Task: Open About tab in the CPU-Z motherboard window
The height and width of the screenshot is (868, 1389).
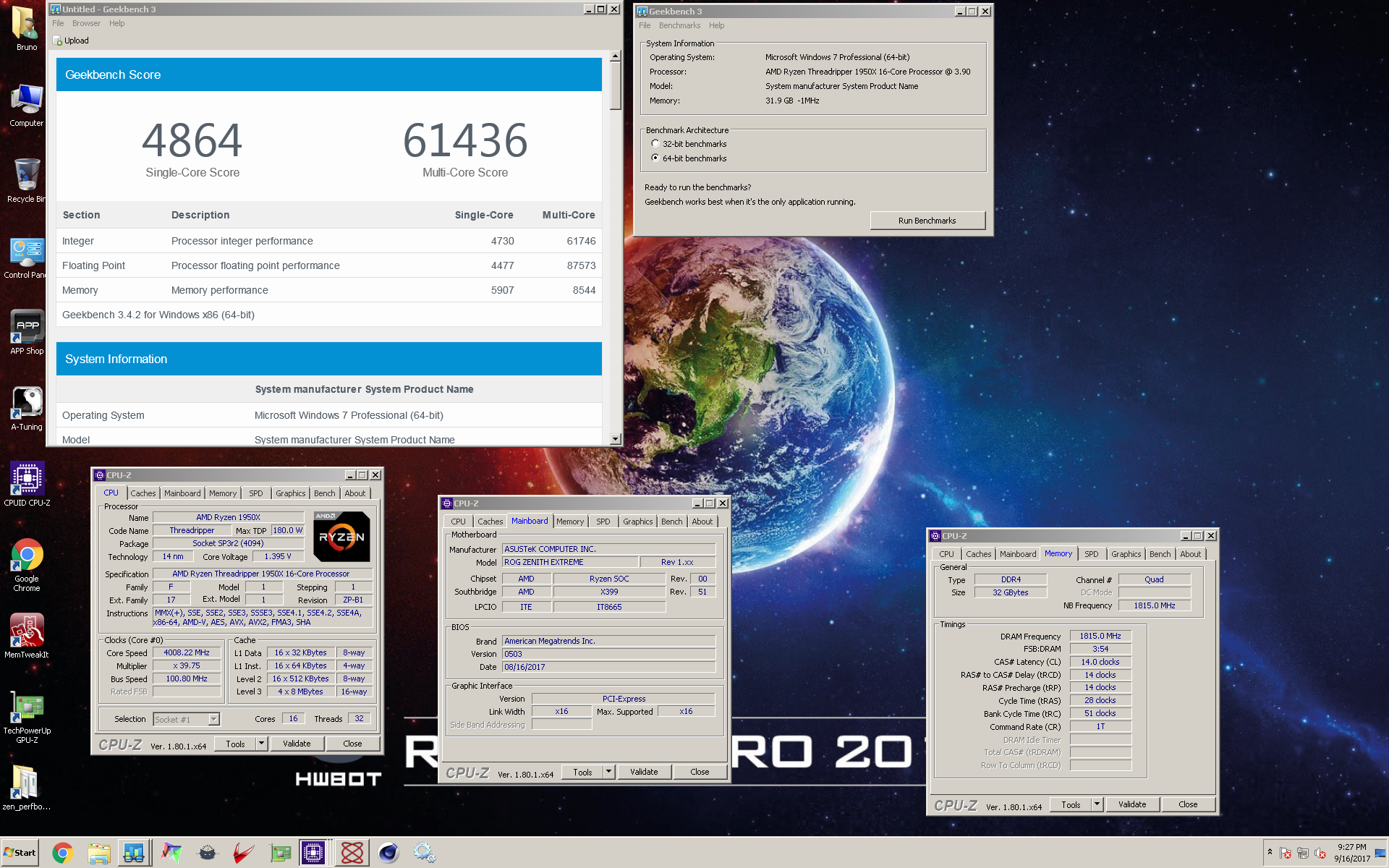Action: [702, 522]
